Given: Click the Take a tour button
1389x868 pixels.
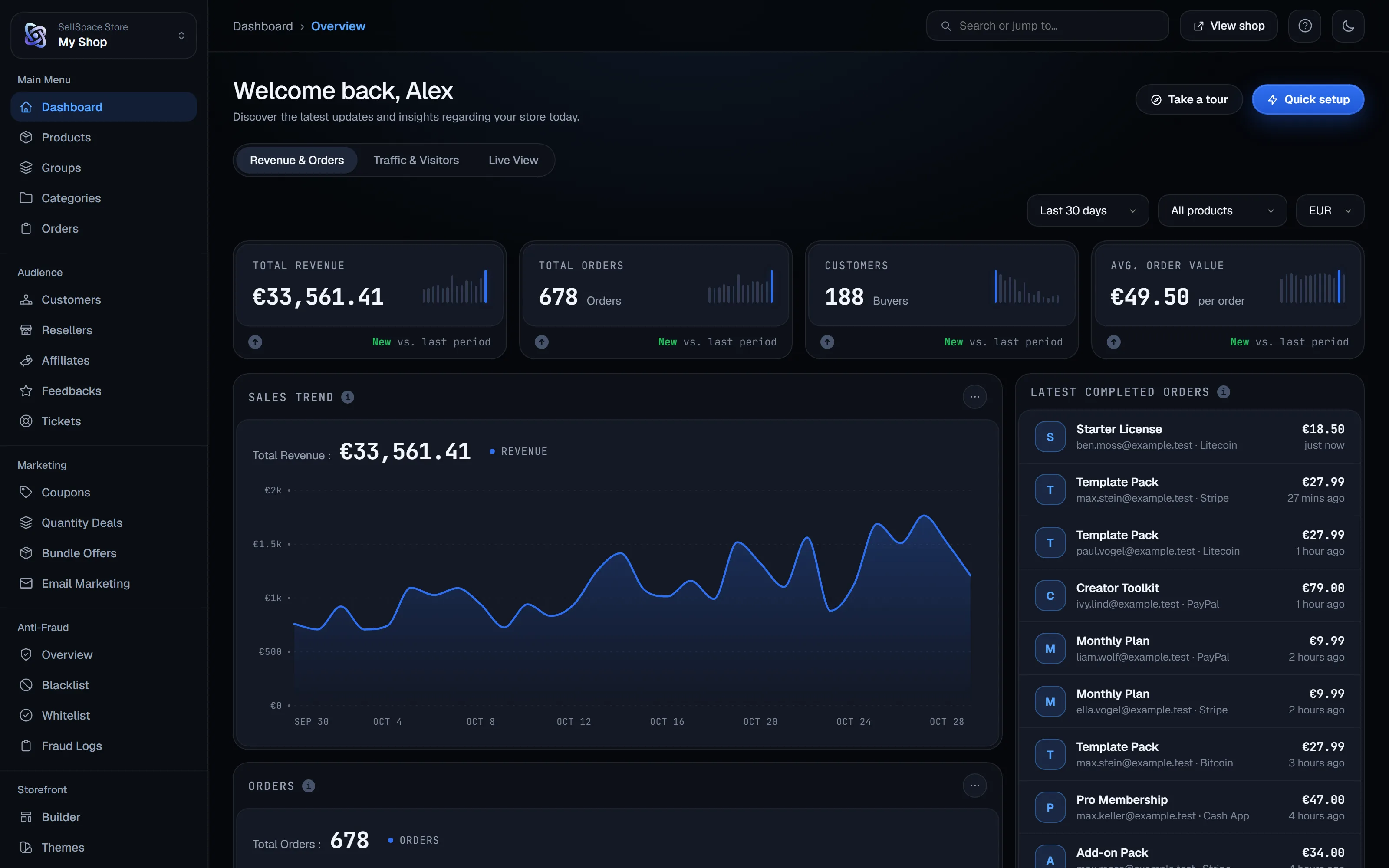Looking at the screenshot, I should 1189,99.
